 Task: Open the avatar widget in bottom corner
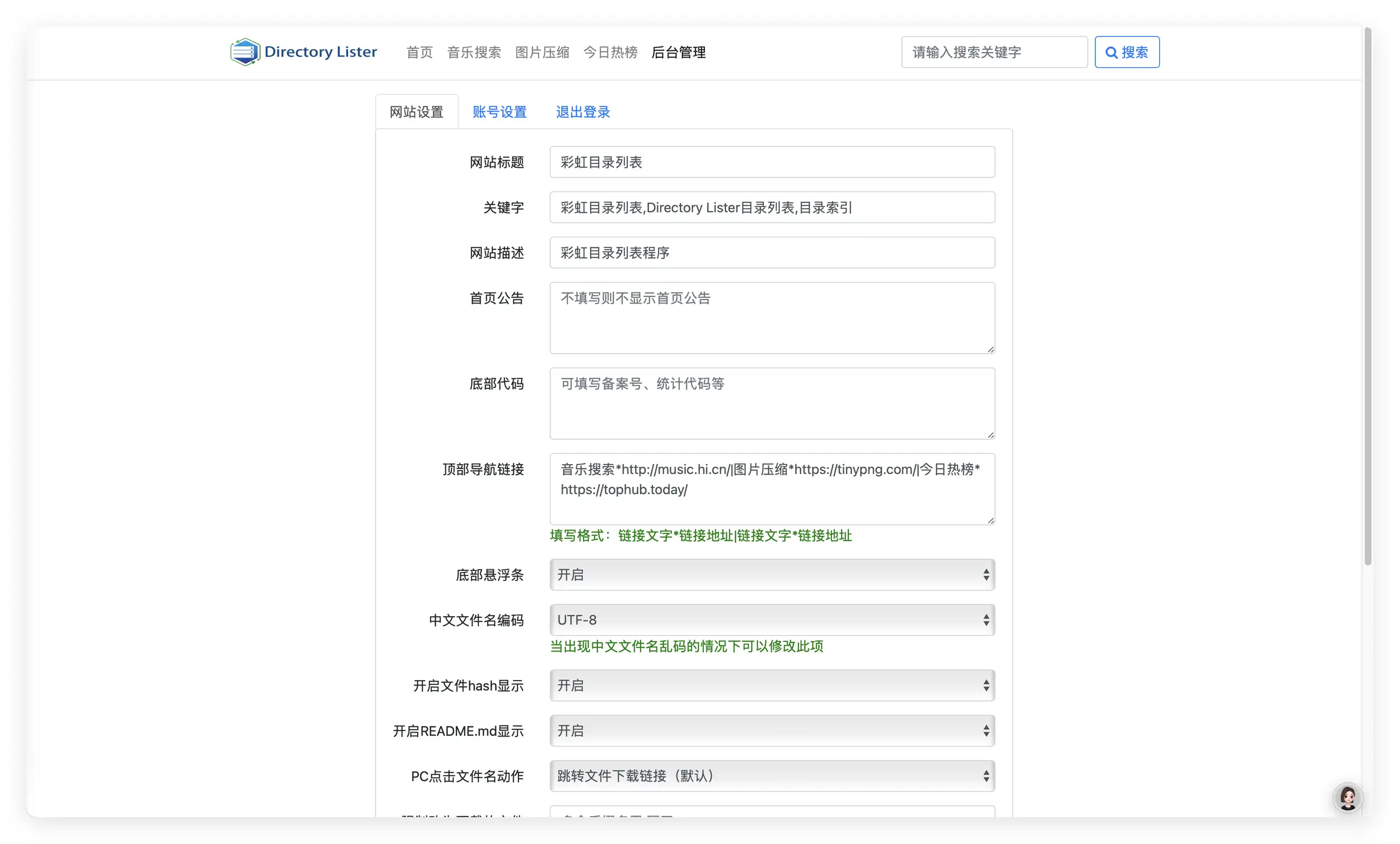(x=1347, y=798)
